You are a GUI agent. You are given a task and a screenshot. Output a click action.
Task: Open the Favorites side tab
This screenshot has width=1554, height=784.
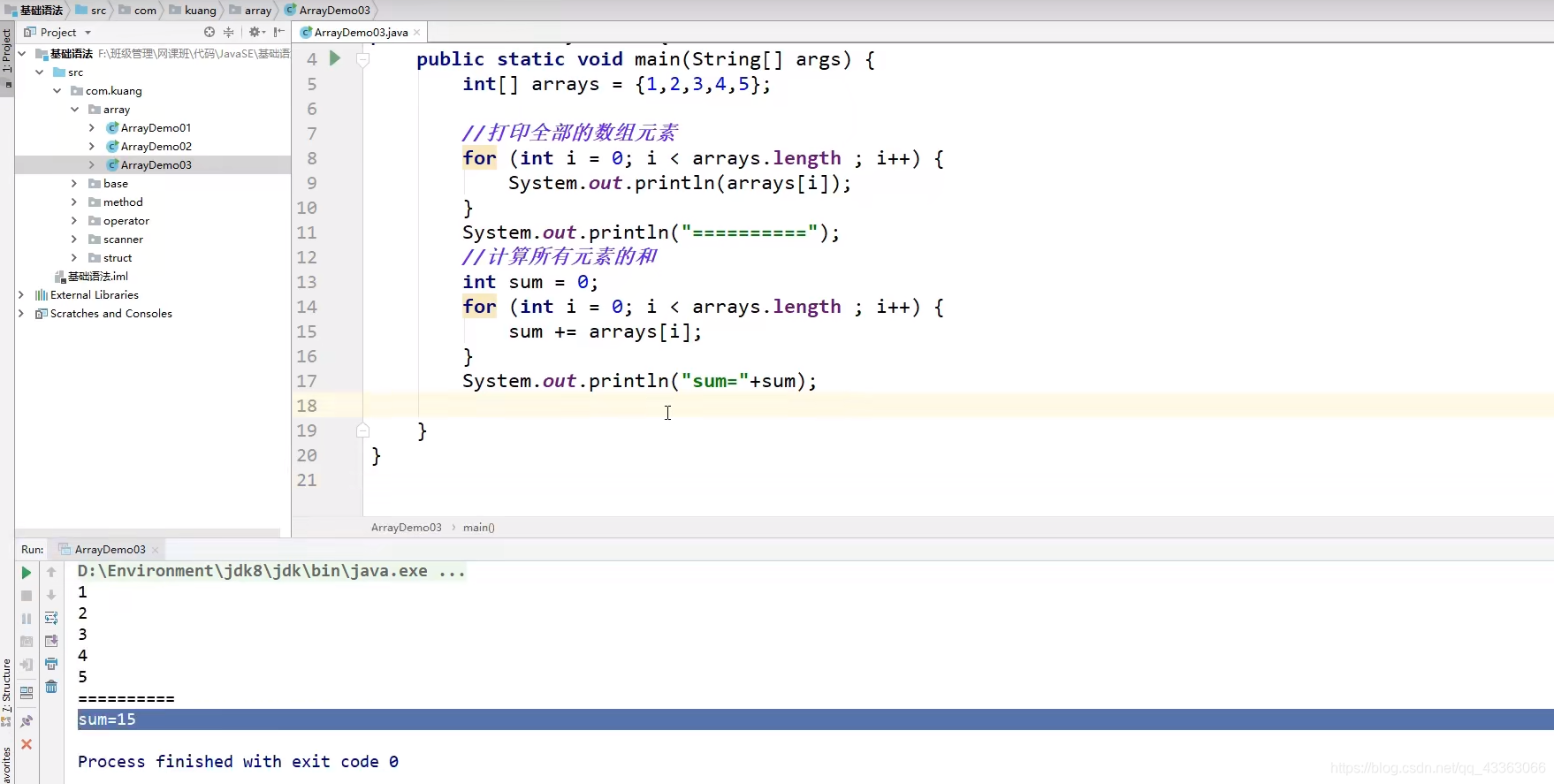7,765
